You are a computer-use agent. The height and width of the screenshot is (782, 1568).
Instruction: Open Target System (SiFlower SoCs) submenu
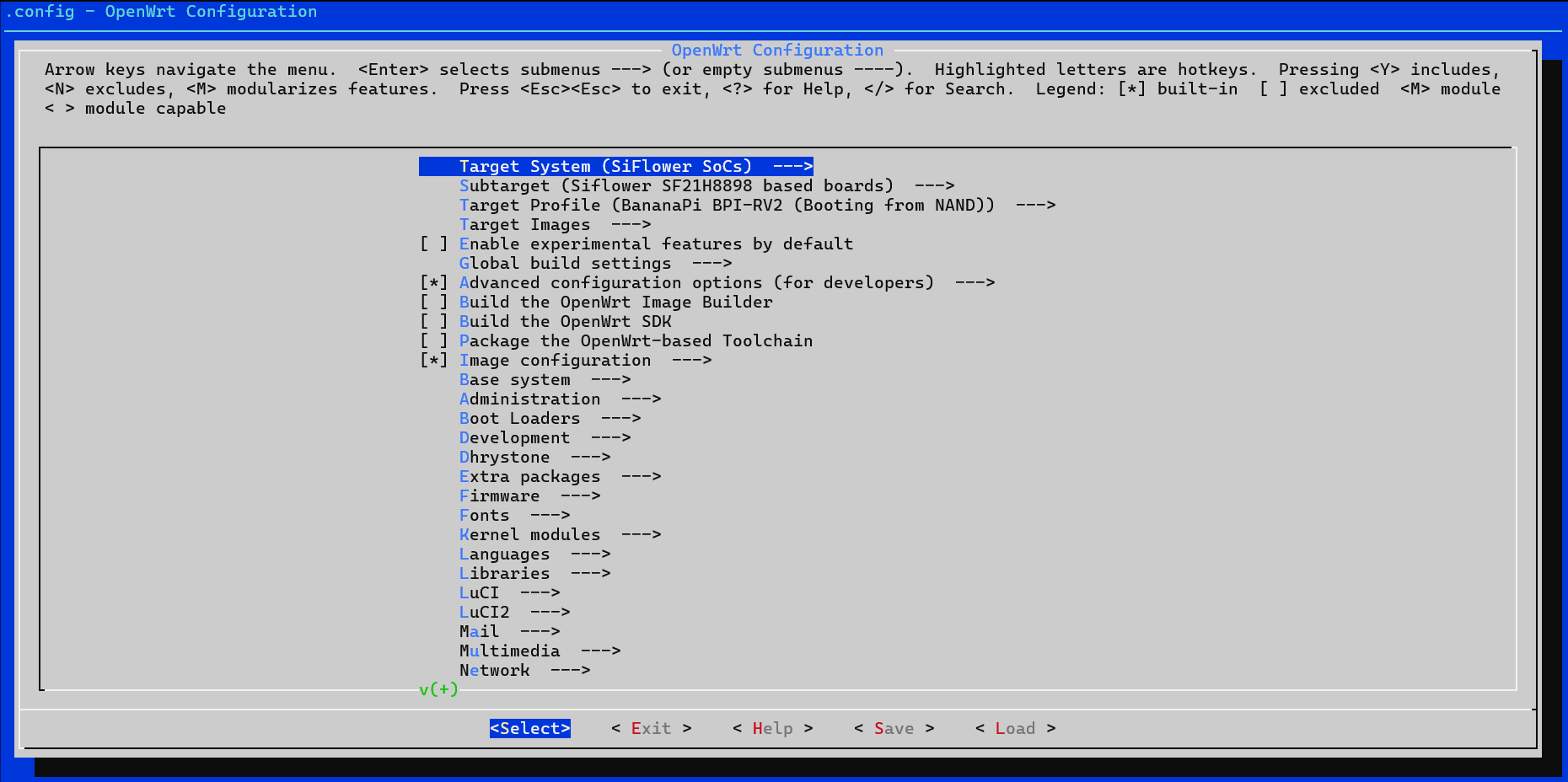pos(616,167)
